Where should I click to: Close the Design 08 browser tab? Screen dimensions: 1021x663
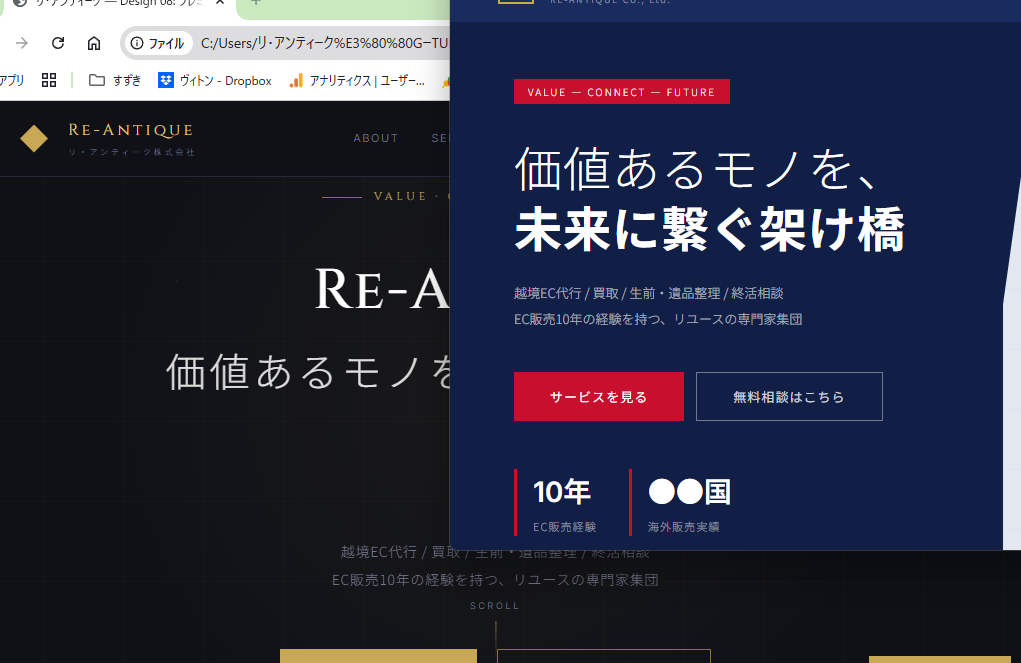pos(220,2)
